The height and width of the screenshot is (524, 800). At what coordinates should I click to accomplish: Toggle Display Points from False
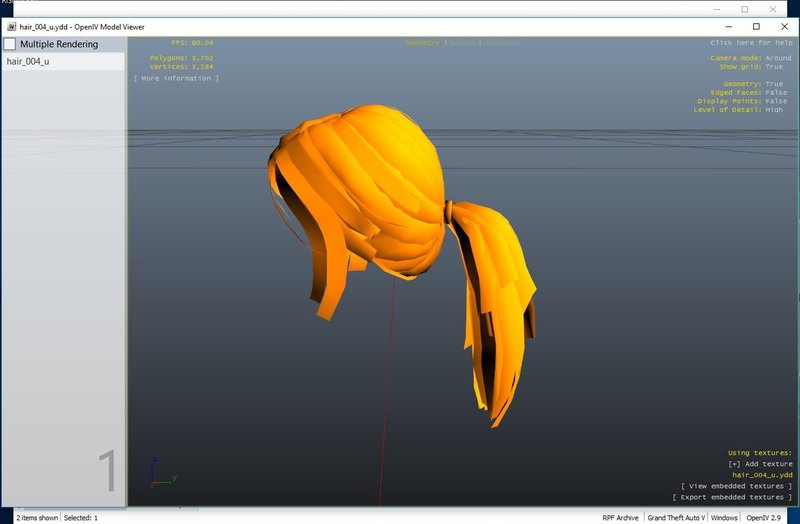776,101
